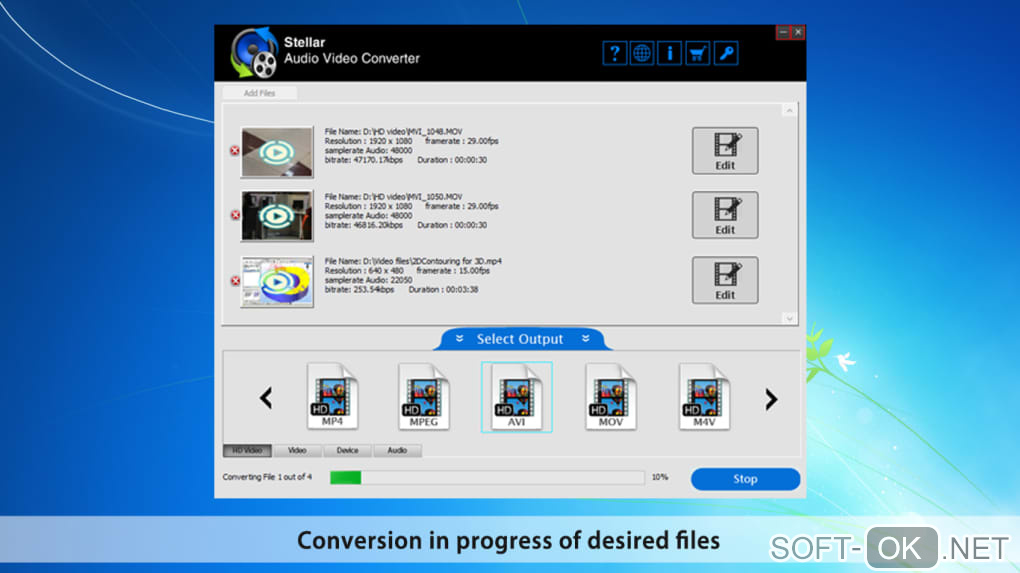Click right chevron of Select Output
This screenshot has width=1020, height=573.
tap(585, 338)
